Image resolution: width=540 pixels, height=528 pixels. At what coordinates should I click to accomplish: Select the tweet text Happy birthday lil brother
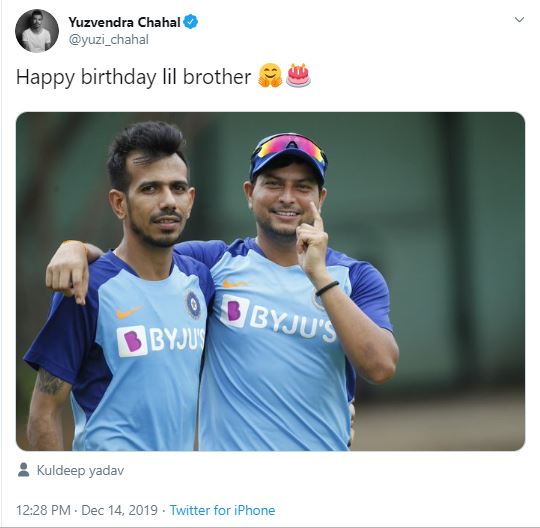(x=133, y=77)
